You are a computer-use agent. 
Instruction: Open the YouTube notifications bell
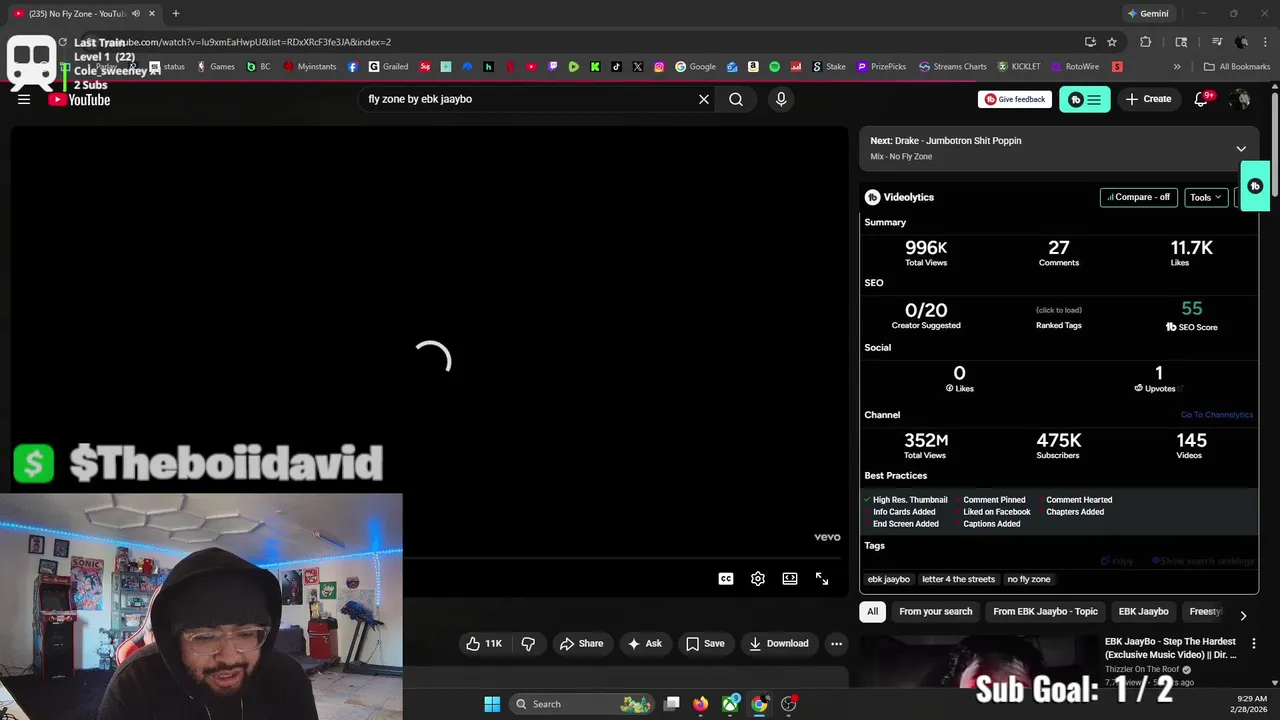(x=1203, y=99)
